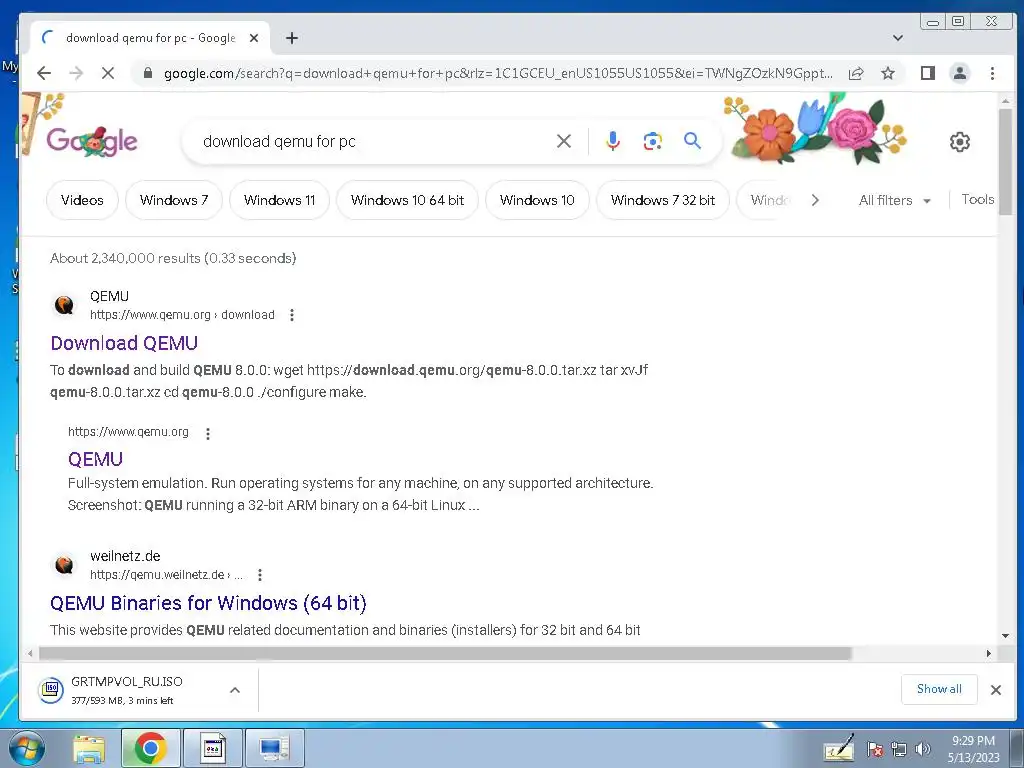This screenshot has height=768, width=1024.
Task: Click the horizontal scrollbar right arrow
Action: pos(989,653)
